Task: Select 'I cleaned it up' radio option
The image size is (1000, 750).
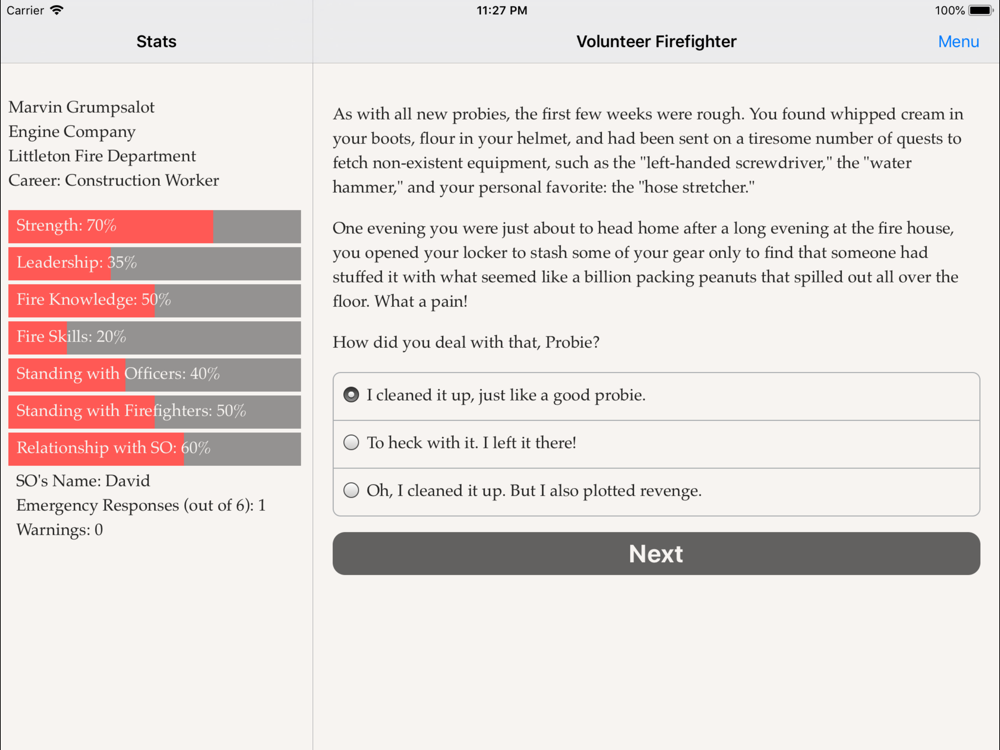Action: [x=351, y=395]
